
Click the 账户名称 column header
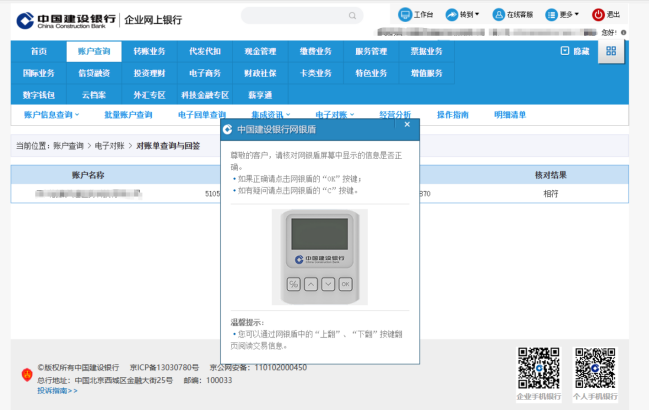(88, 175)
